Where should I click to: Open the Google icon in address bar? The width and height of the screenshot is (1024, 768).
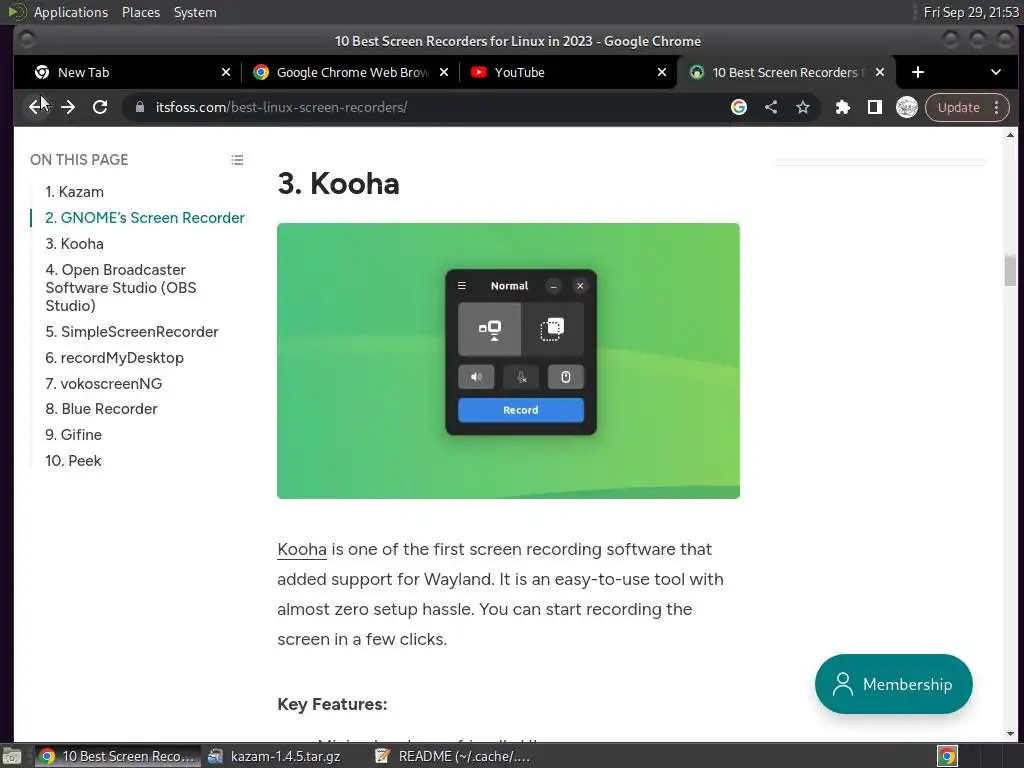point(739,107)
